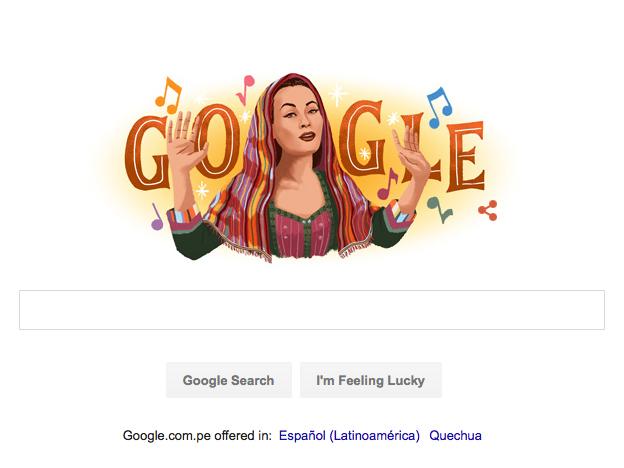Click the pink music note above the letters

tap(245, 90)
